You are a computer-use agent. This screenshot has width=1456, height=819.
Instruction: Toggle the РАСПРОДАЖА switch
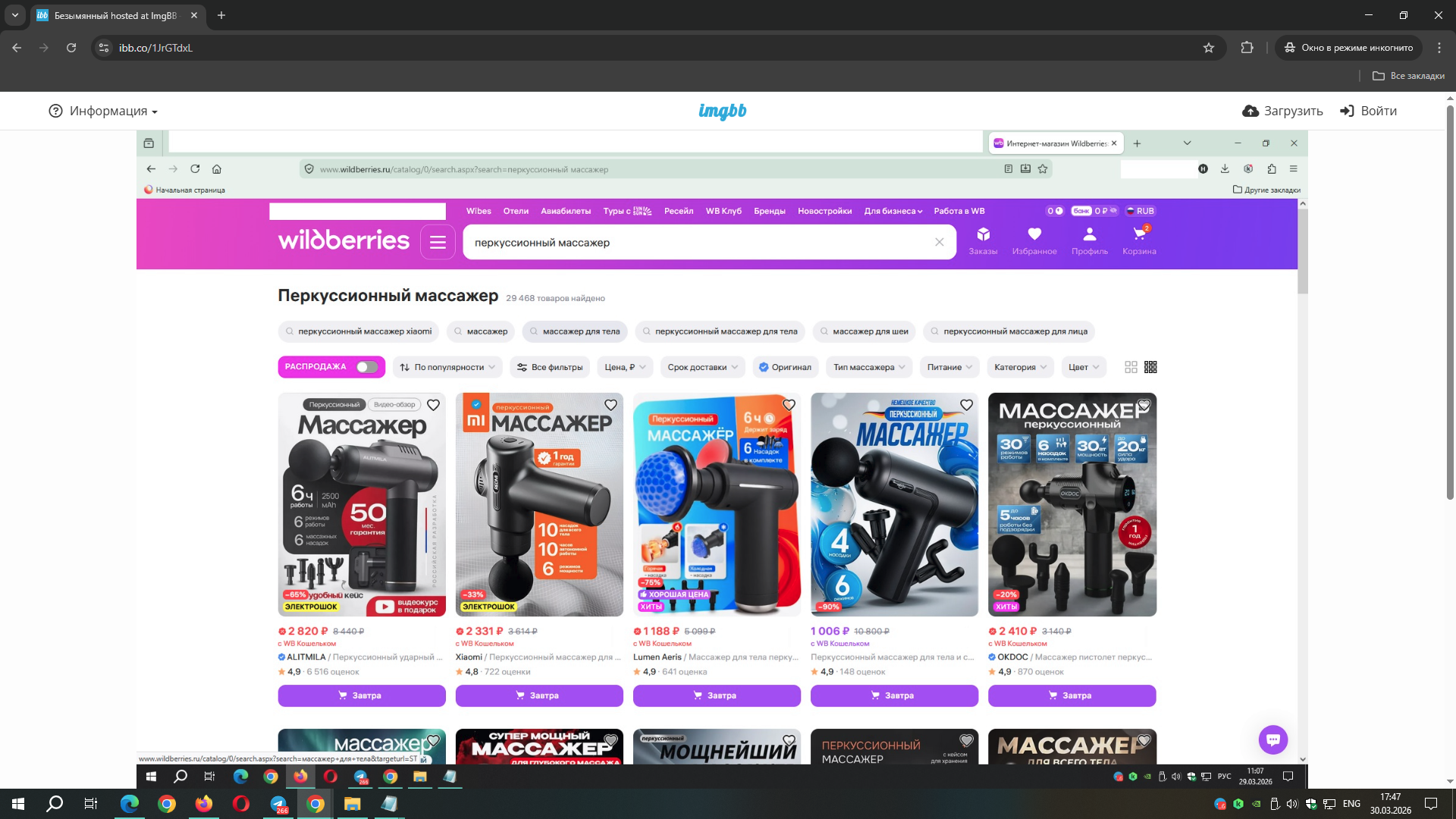[367, 367]
